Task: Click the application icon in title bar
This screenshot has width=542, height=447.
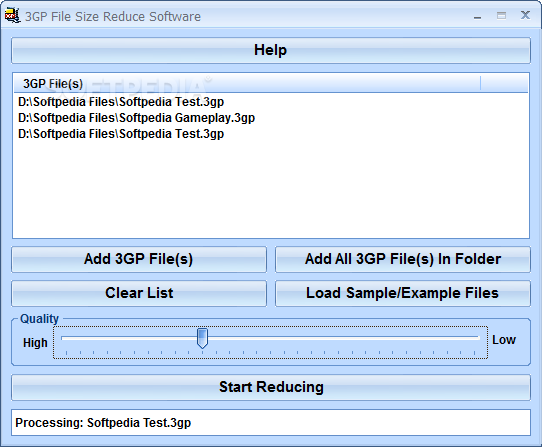Action: point(12,16)
